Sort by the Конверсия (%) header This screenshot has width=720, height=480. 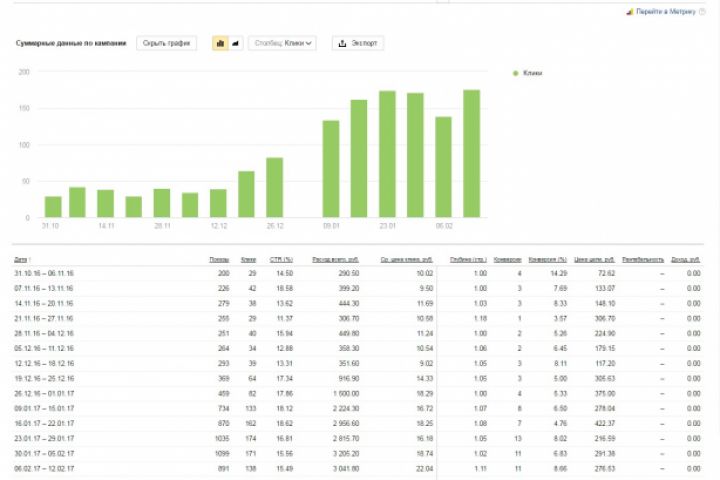tap(548, 260)
